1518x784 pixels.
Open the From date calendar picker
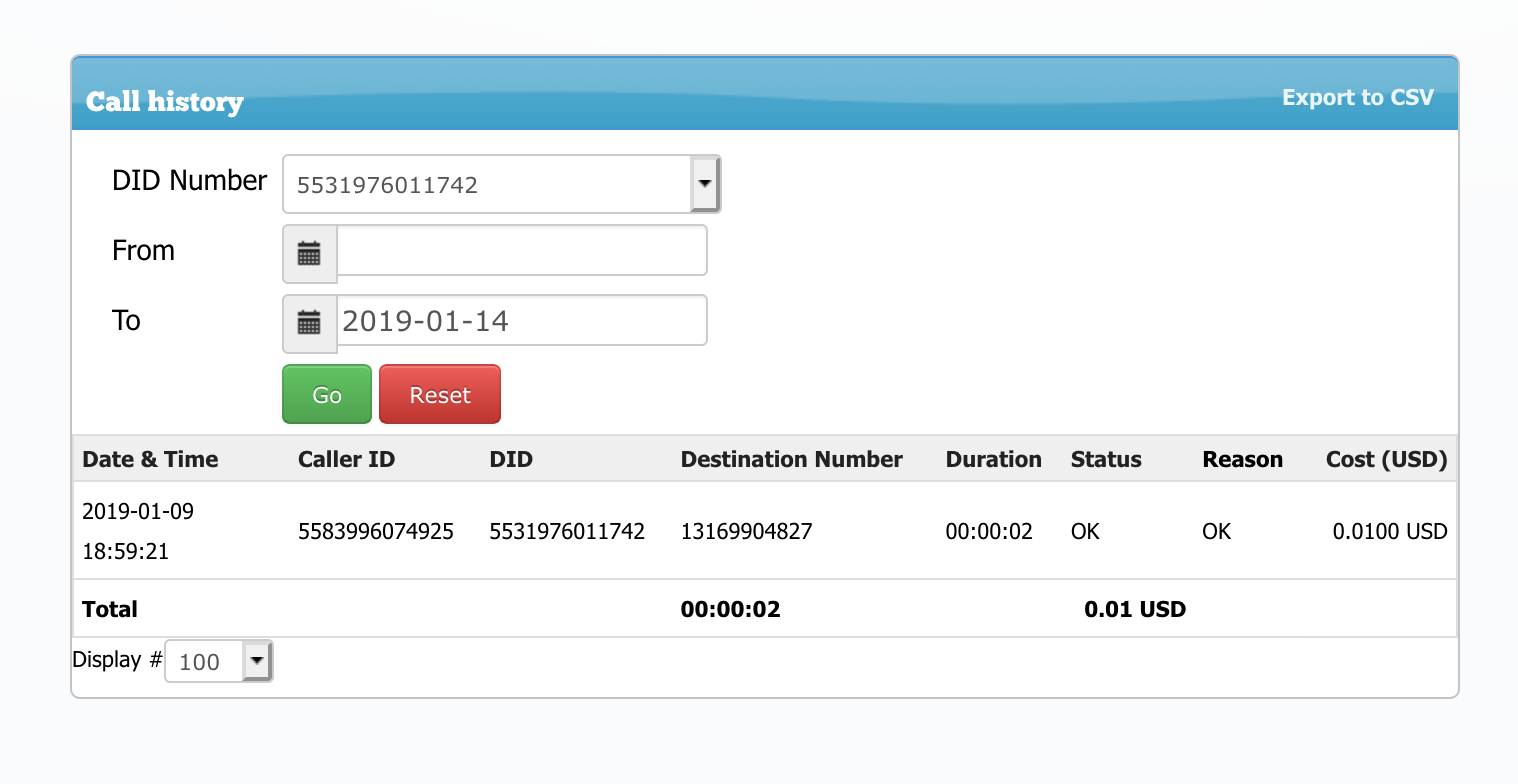click(x=310, y=253)
